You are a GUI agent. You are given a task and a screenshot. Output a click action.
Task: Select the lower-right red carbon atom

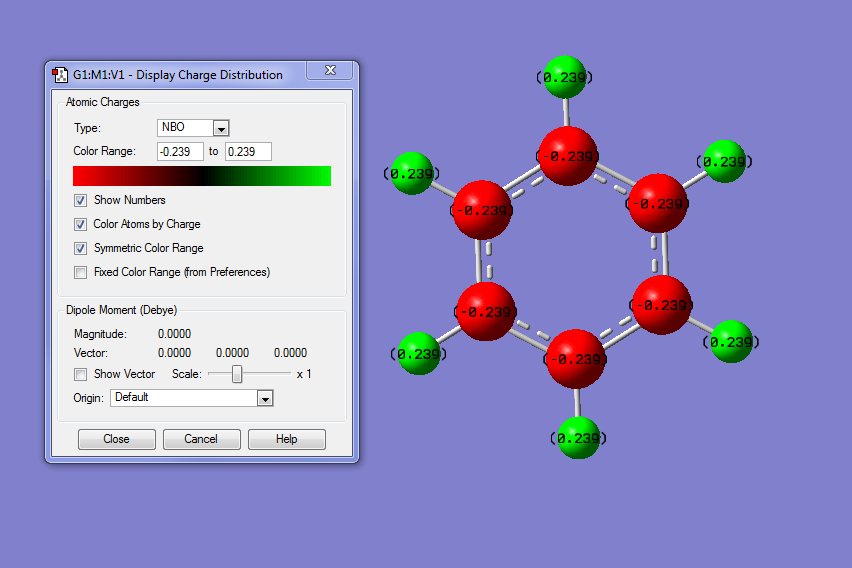tap(662, 305)
